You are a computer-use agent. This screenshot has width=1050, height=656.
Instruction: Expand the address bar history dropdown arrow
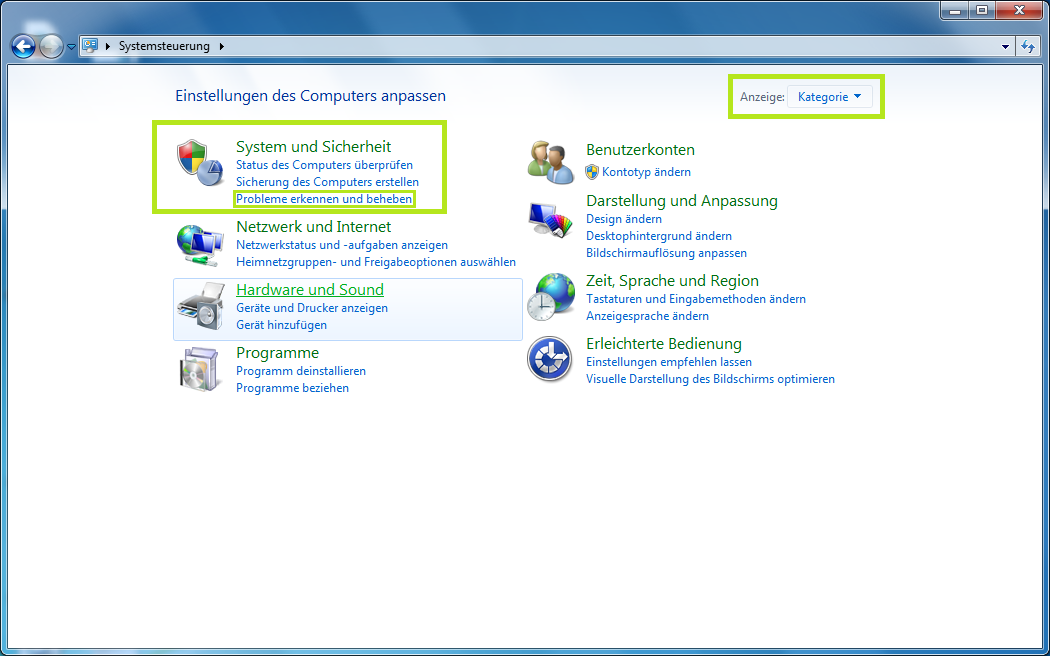(x=1005, y=47)
